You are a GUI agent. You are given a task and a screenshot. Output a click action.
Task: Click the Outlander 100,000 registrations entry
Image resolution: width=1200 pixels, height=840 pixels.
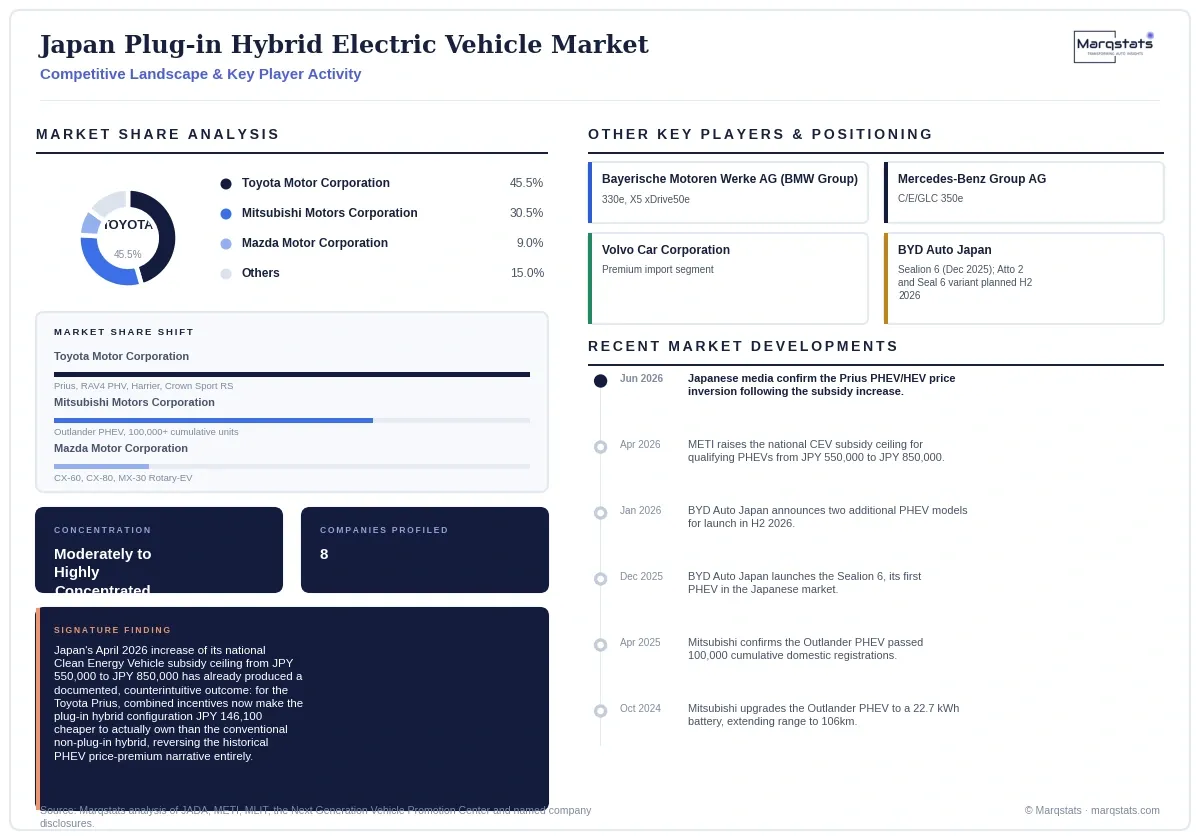[x=806, y=649]
